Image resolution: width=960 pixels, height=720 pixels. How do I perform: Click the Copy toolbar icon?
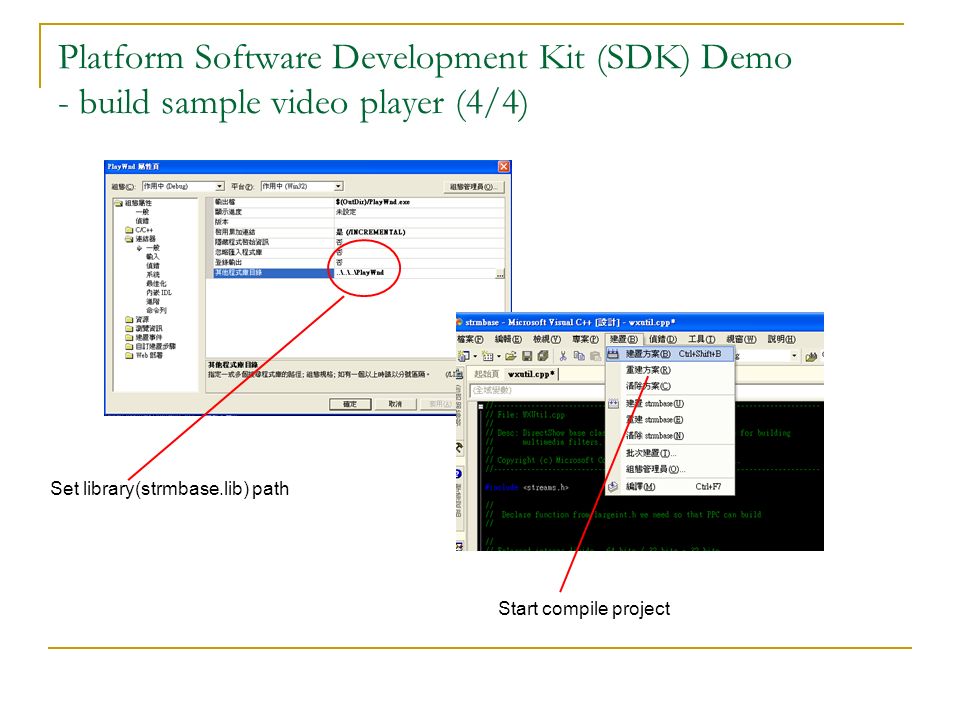click(x=579, y=356)
